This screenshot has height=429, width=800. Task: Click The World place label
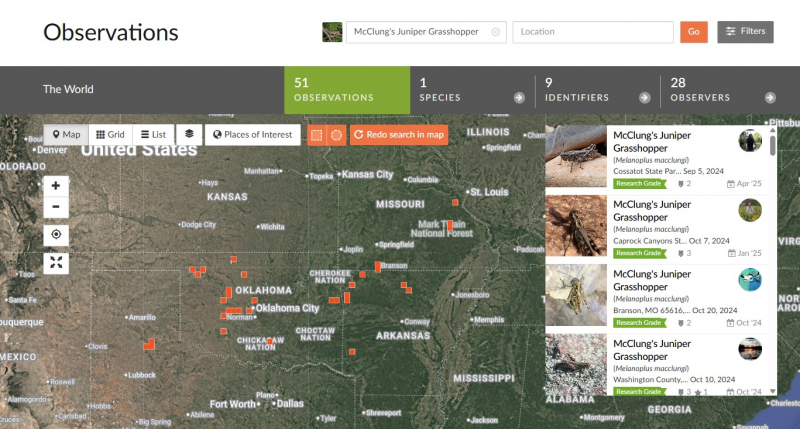tap(68, 89)
